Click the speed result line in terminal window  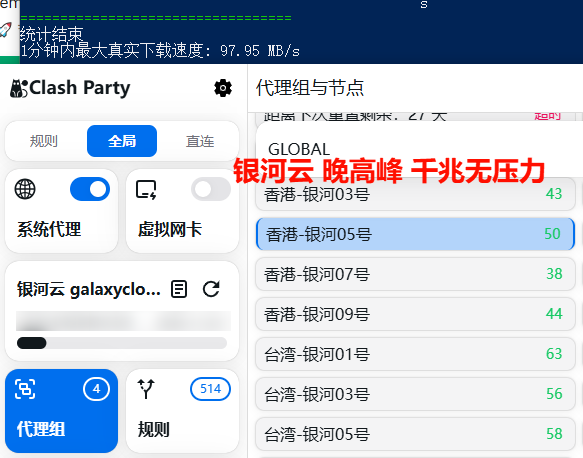(x=160, y=51)
